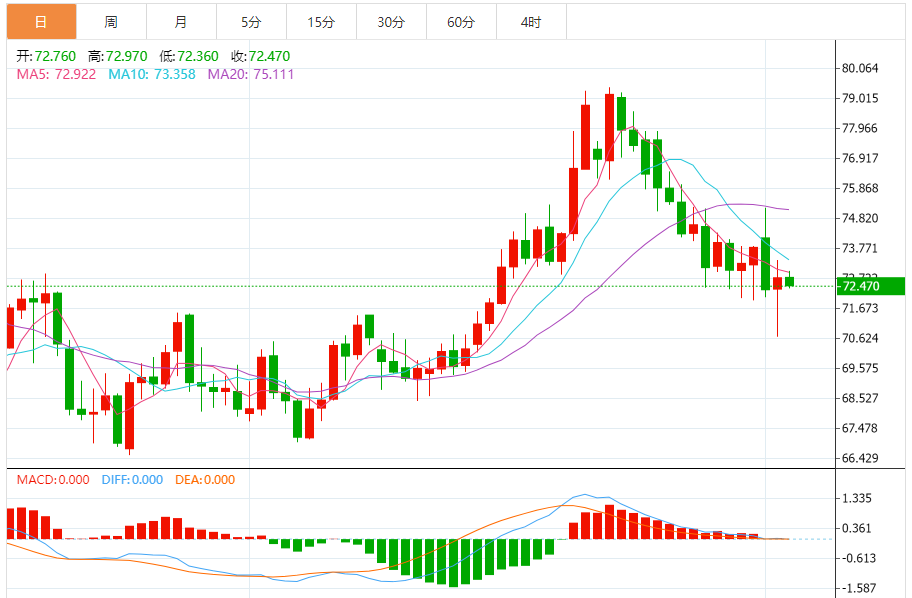The width and height of the screenshot is (912, 598).
Task: Click the 74.820 price axis label
Action: point(860,218)
